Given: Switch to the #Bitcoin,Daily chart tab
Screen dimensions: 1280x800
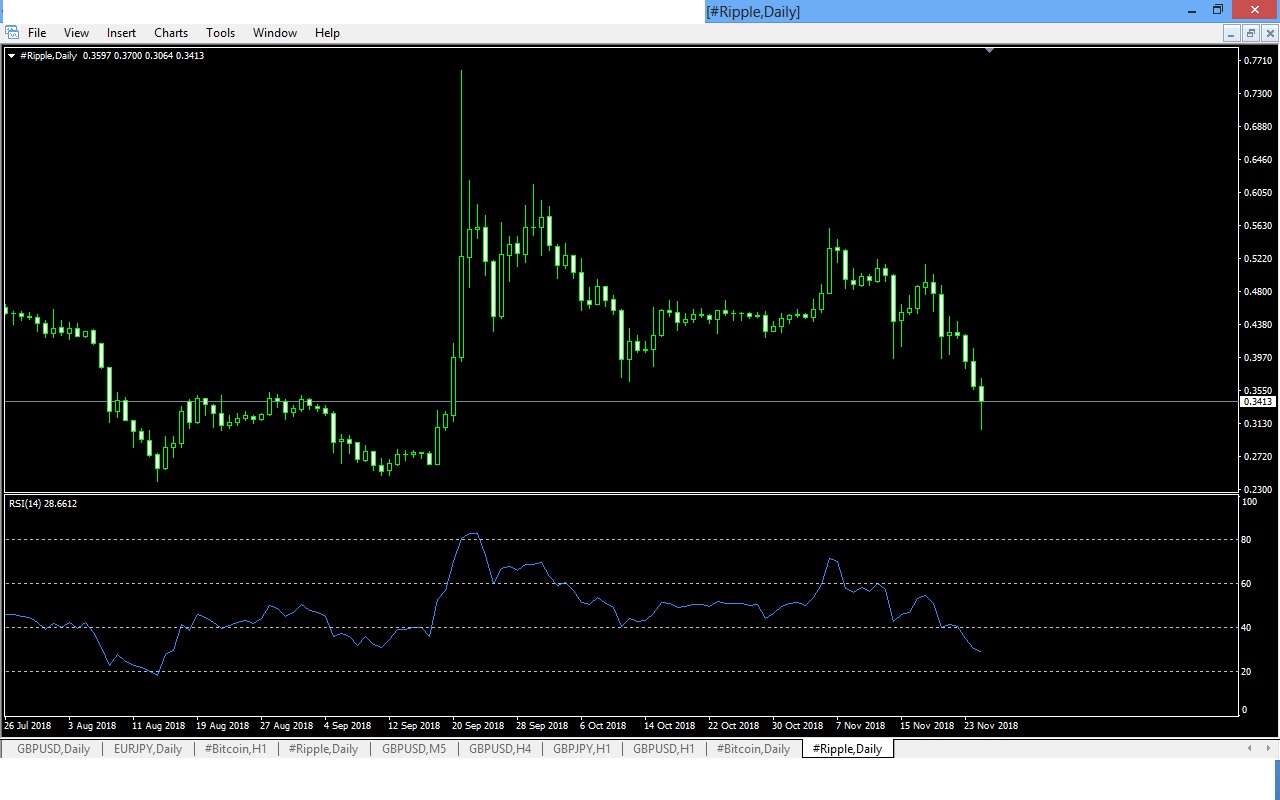Looking at the screenshot, I should point(753,749).
